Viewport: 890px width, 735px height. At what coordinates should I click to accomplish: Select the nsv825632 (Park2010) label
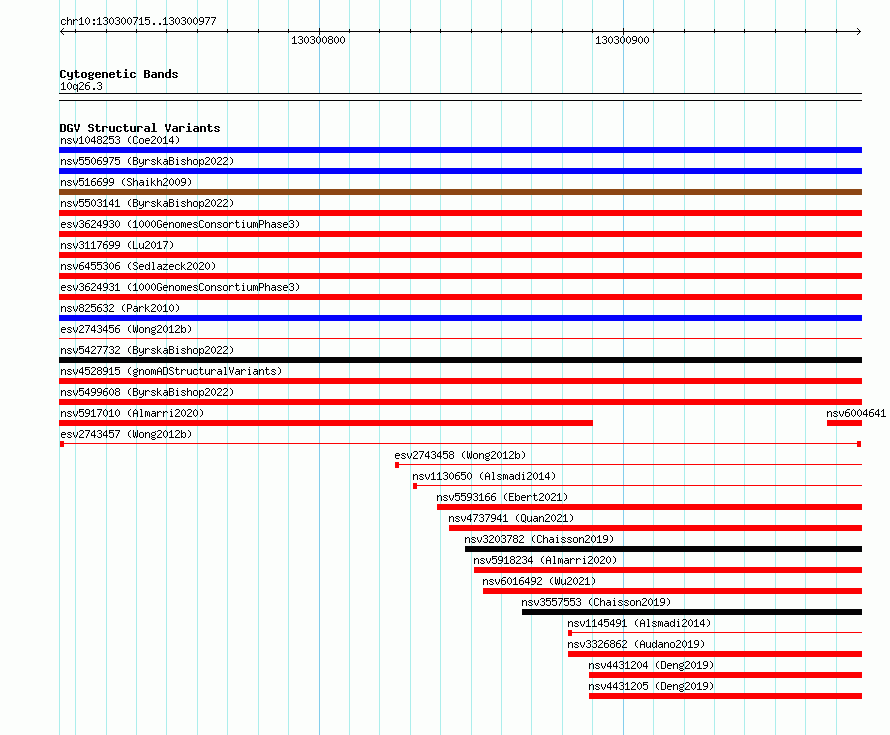120,308
